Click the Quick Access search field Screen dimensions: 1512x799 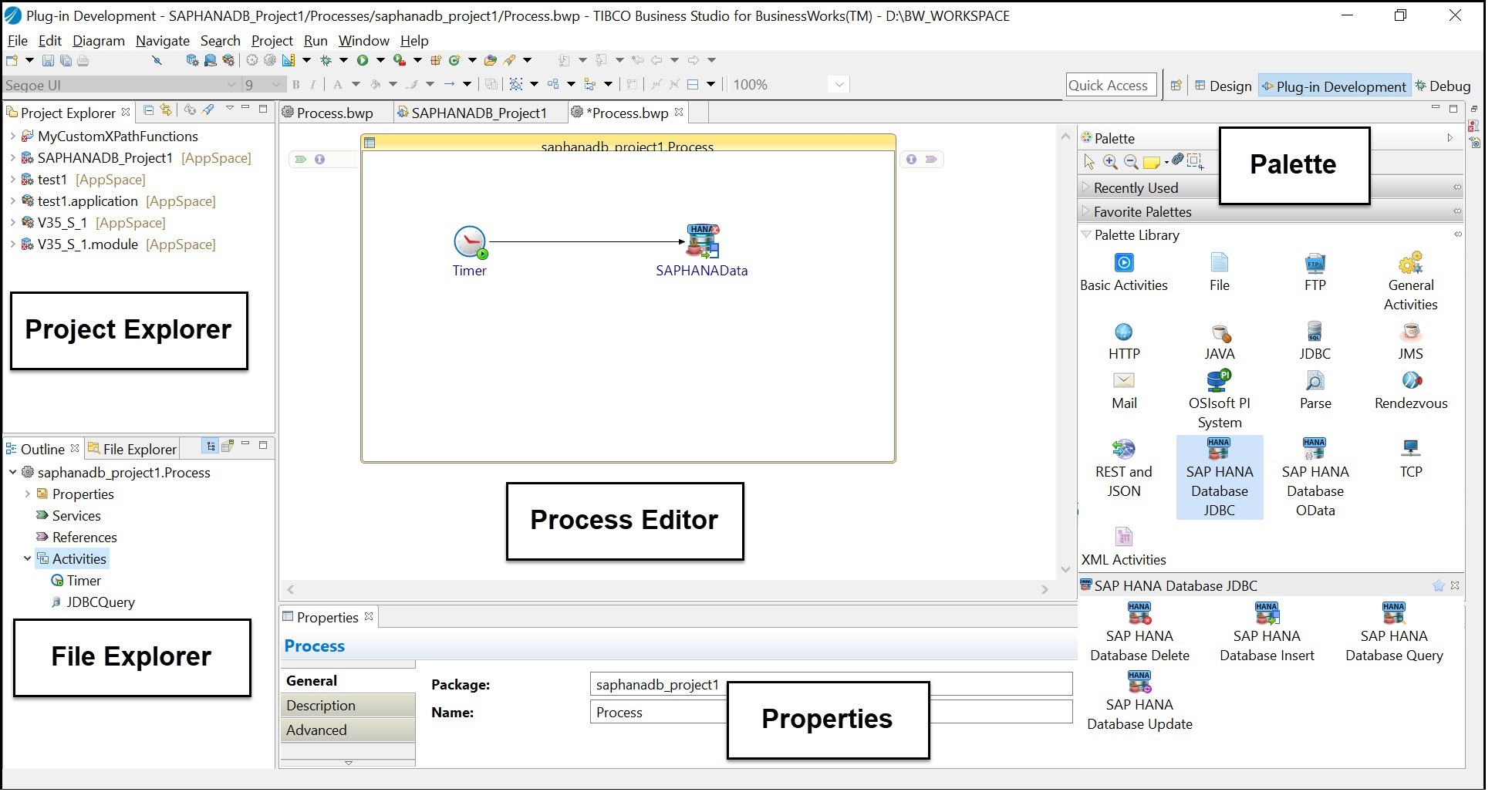1111,86
